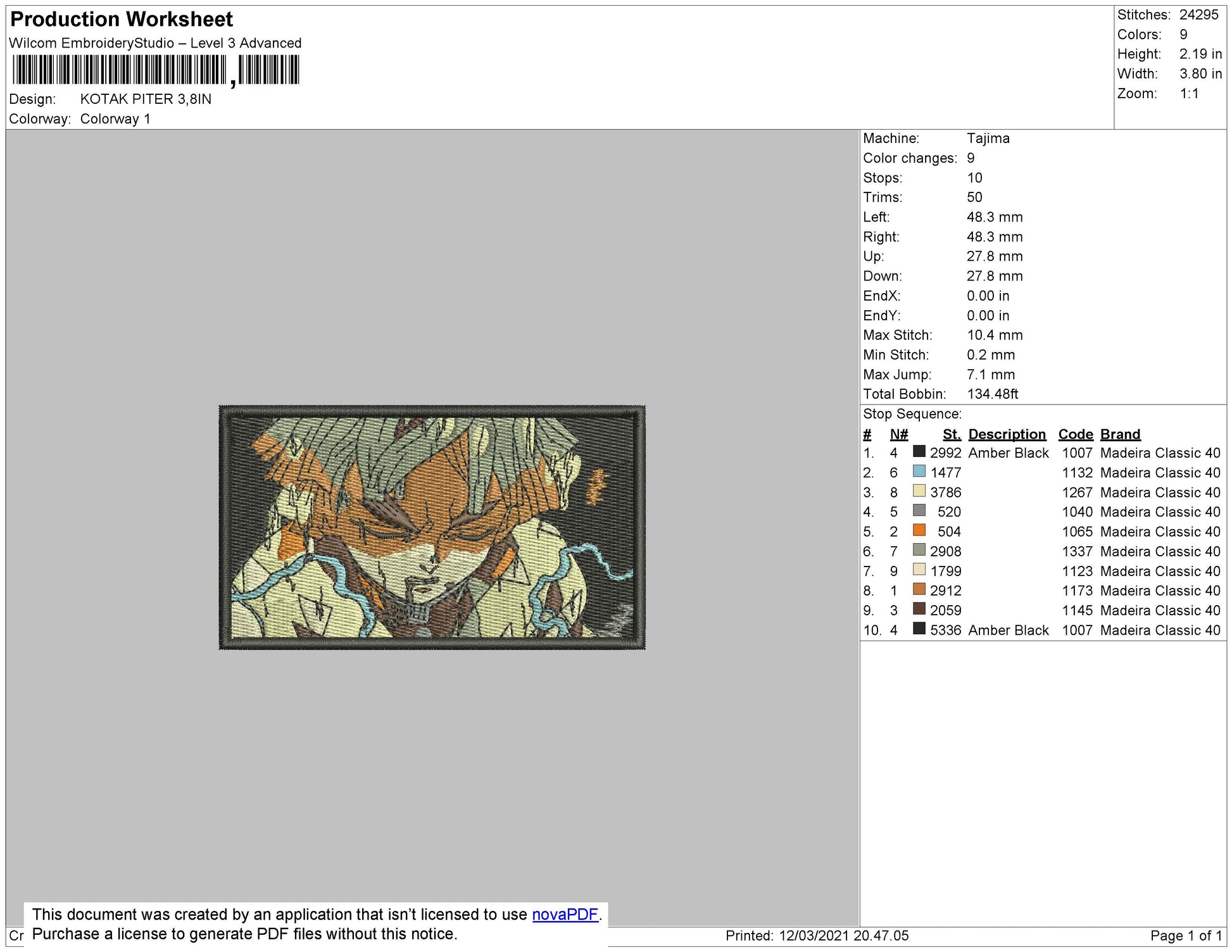Viewport: 1232px width, 952px height.
Task: Click the St. column header
Action: pyautogui.click(x=951, y=434)
